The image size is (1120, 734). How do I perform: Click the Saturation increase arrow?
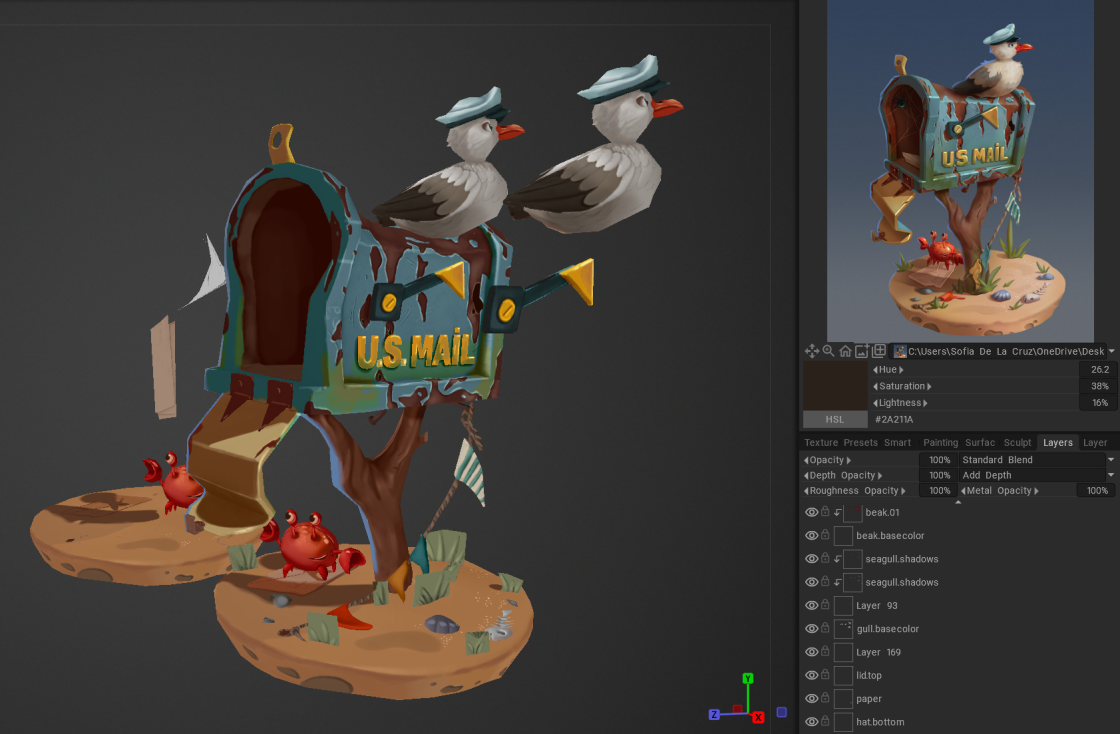(929, 386)
